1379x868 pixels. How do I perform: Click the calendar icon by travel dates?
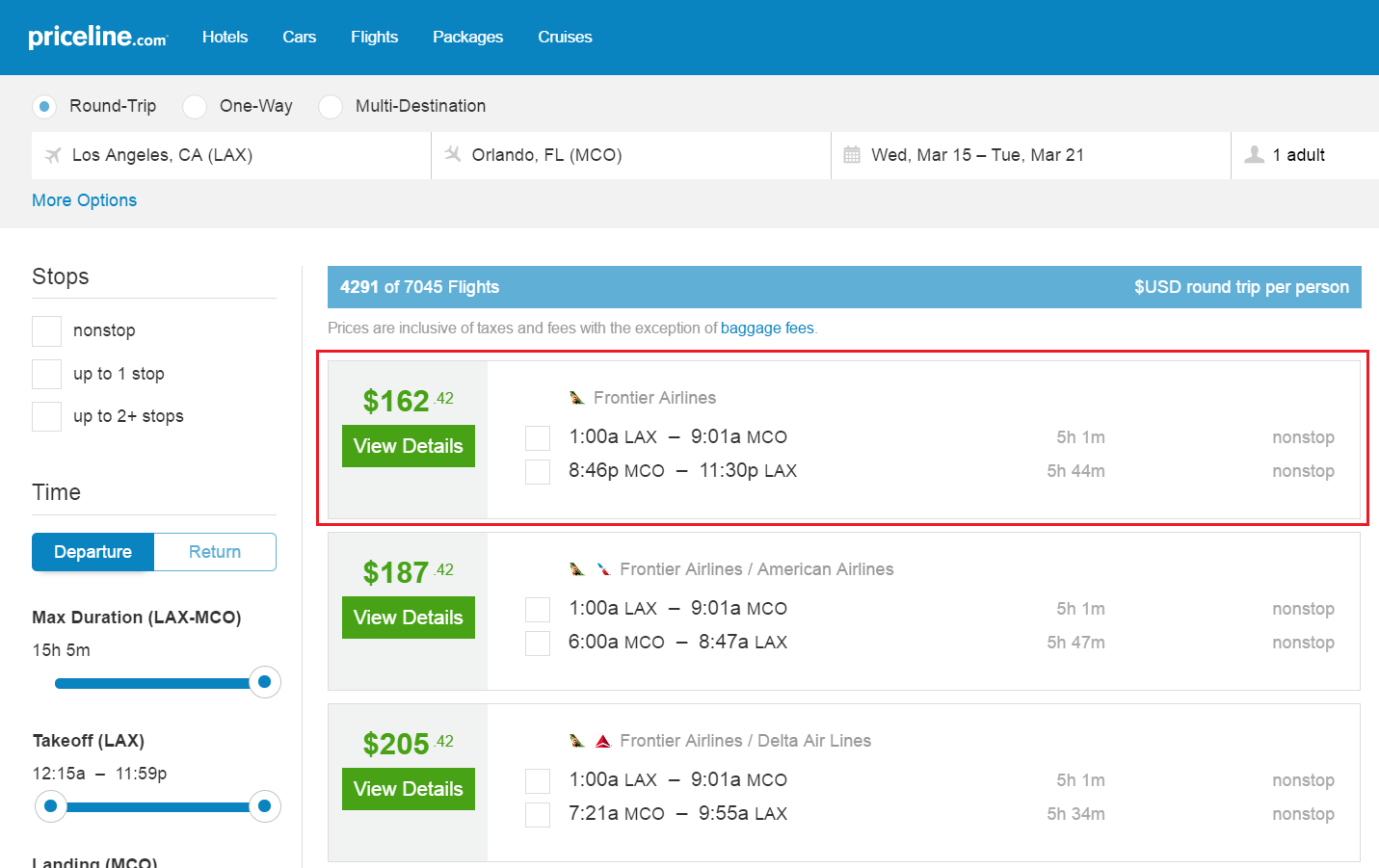click(852, 155)
